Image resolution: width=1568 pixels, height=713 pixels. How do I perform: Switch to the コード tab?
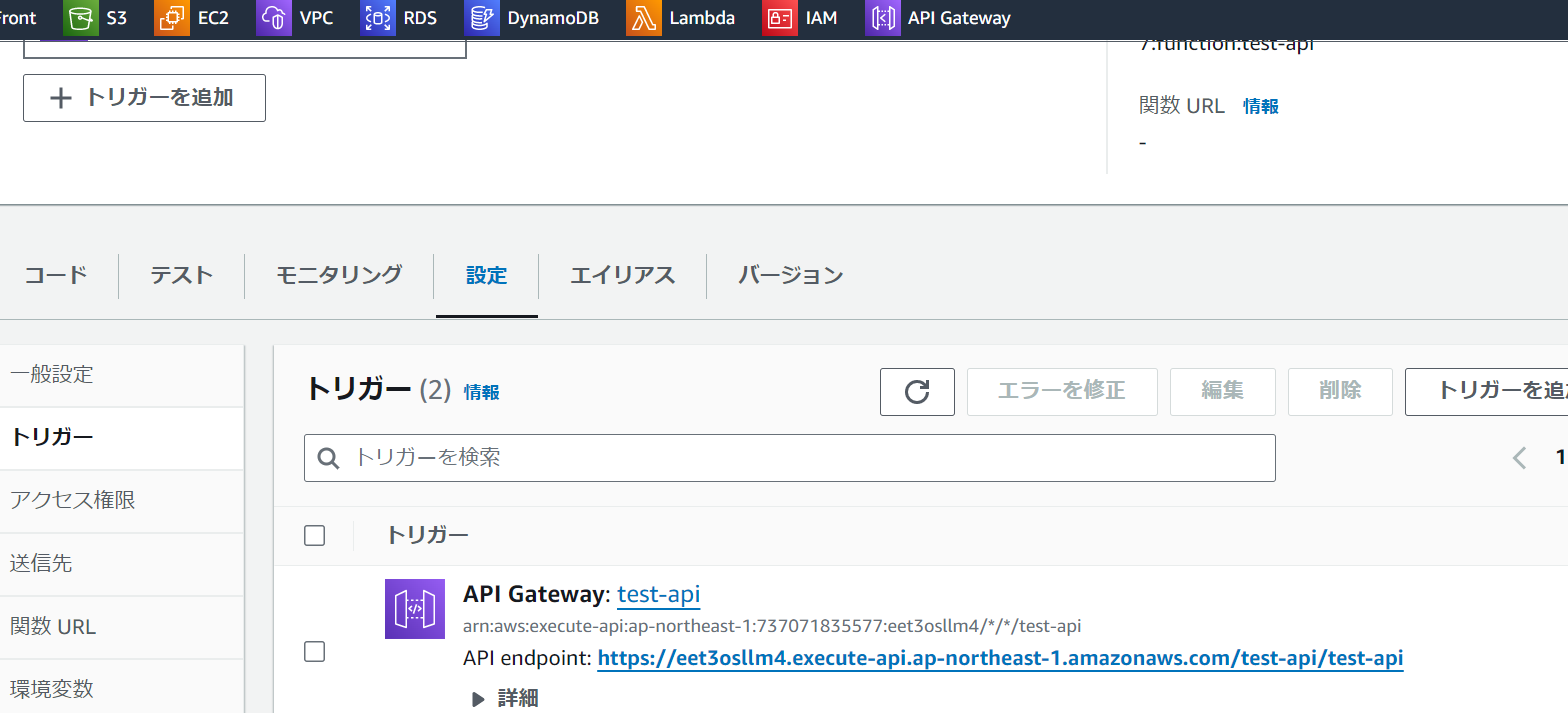tap(56, 275)
